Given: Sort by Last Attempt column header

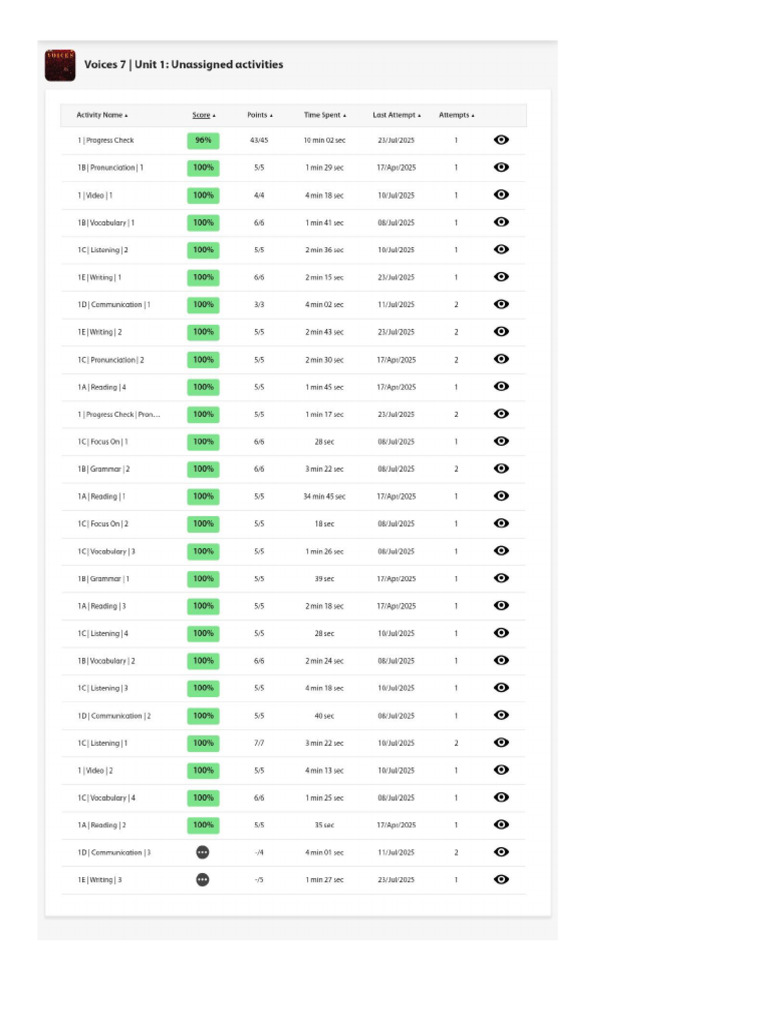Looking at the screenshot, I should coord(396,115).
